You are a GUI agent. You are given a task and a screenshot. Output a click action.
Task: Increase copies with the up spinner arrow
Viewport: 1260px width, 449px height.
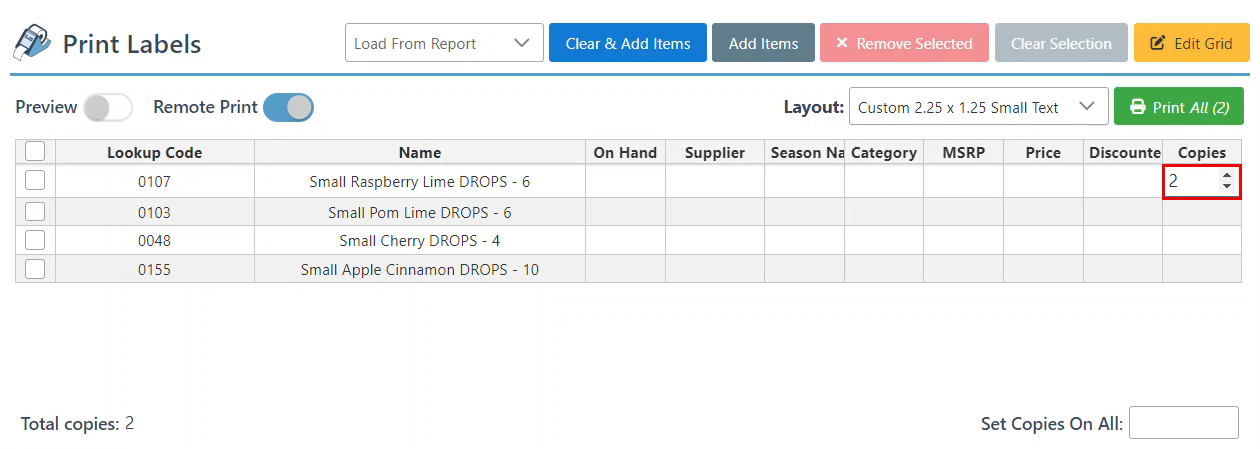(1227, 176)
